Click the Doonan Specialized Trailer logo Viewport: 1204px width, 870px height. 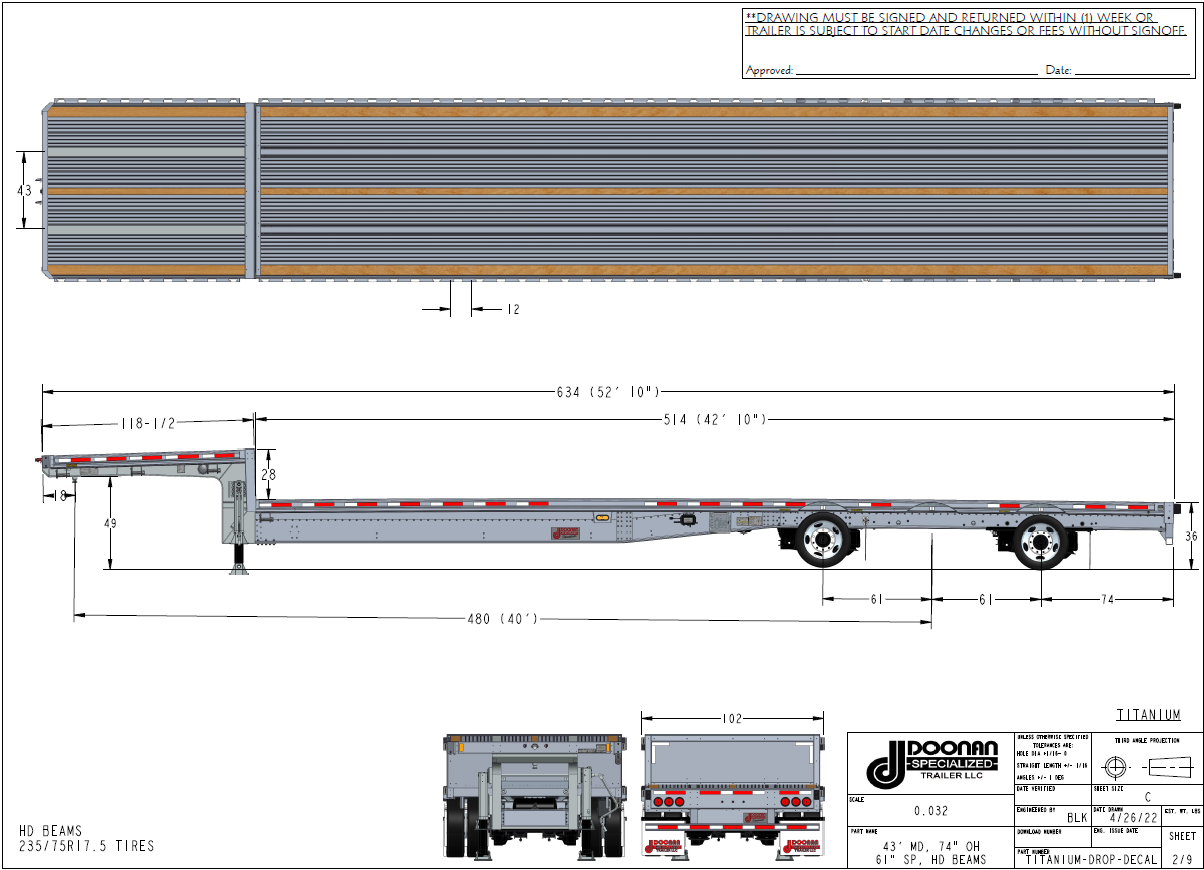pyautogui.click(x=930, y=764)
